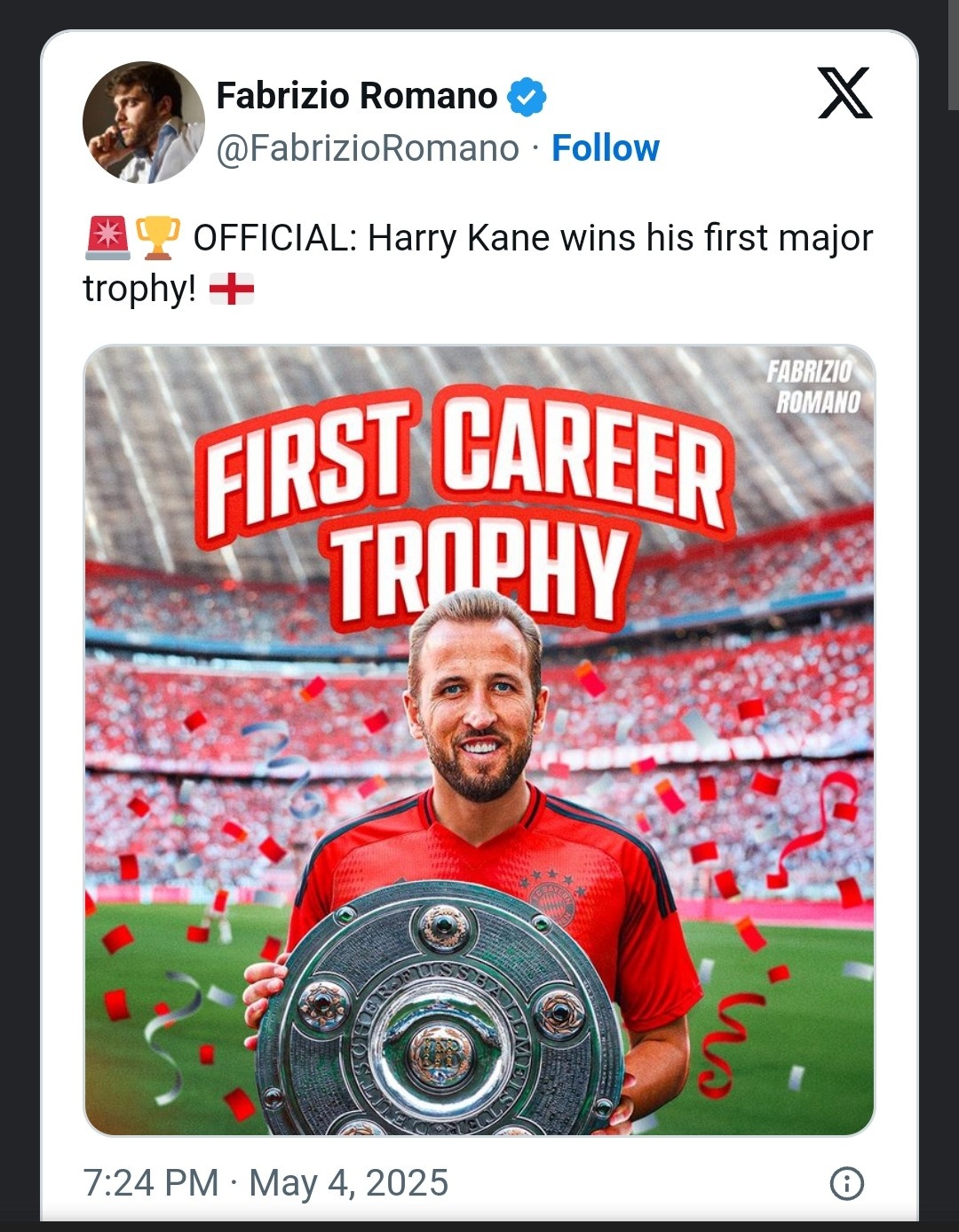
Task: Open the tweet info icon
Action: pyautogui.click(x=846, y=1183)
